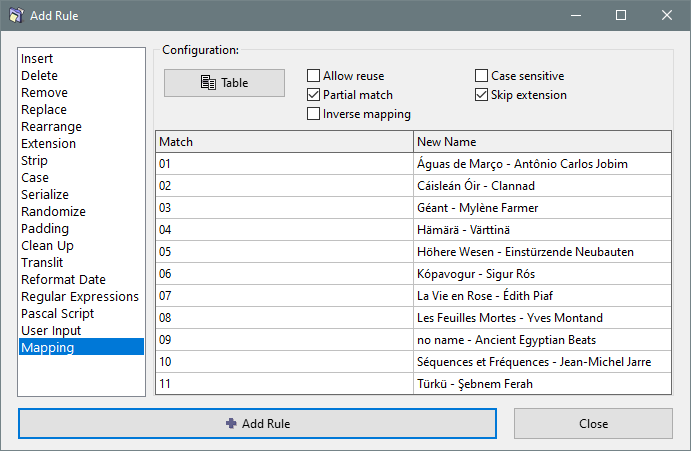Select the Reformat Date rule type

coord(82,280)
